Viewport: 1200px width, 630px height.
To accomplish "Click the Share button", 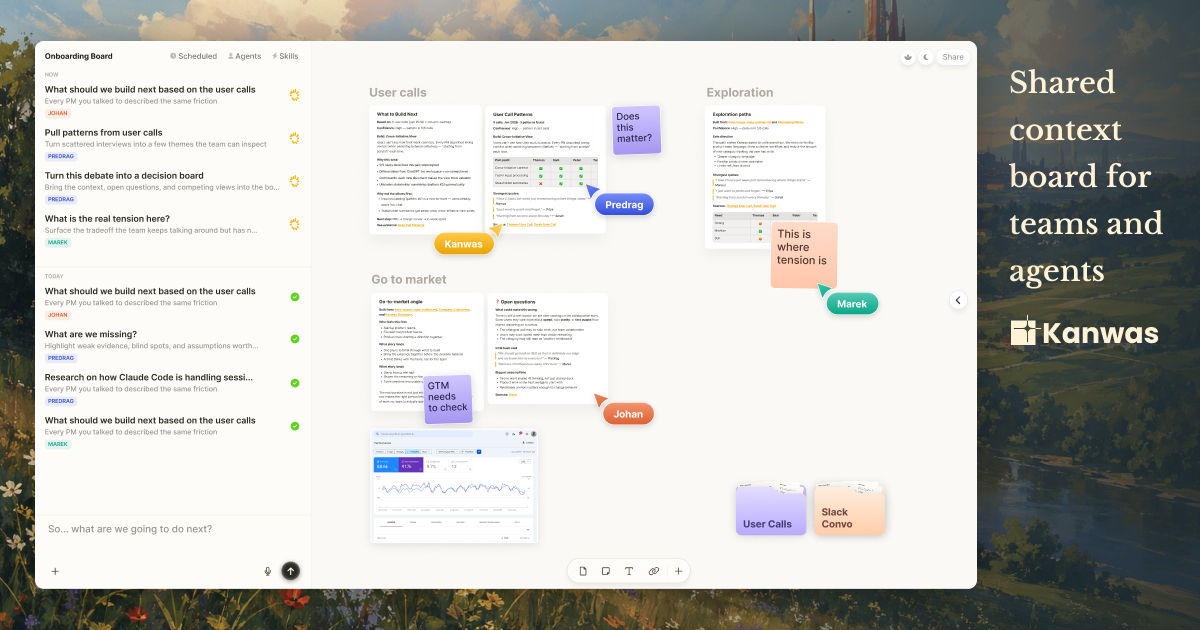I will [953, 57].
